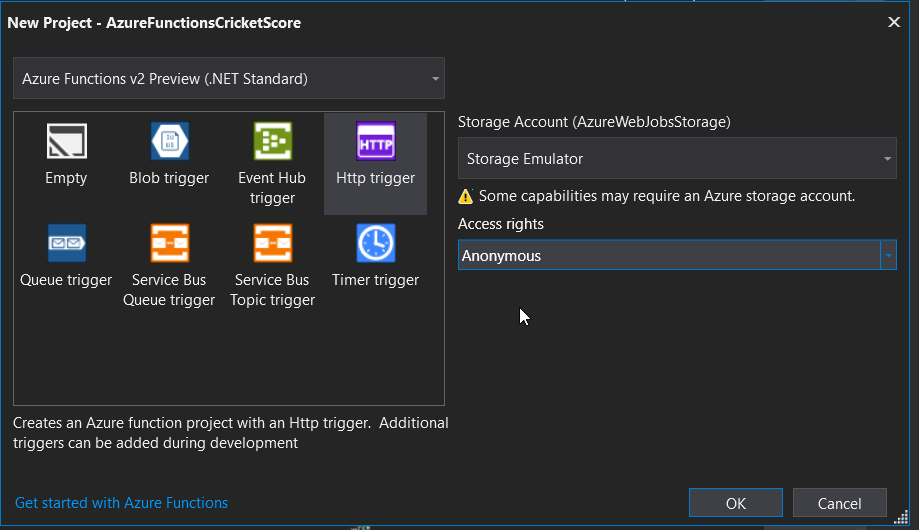Click OK to create the project
Image resolution: width=919 pixels, height=530 pixels.
[x=735, y=503]
